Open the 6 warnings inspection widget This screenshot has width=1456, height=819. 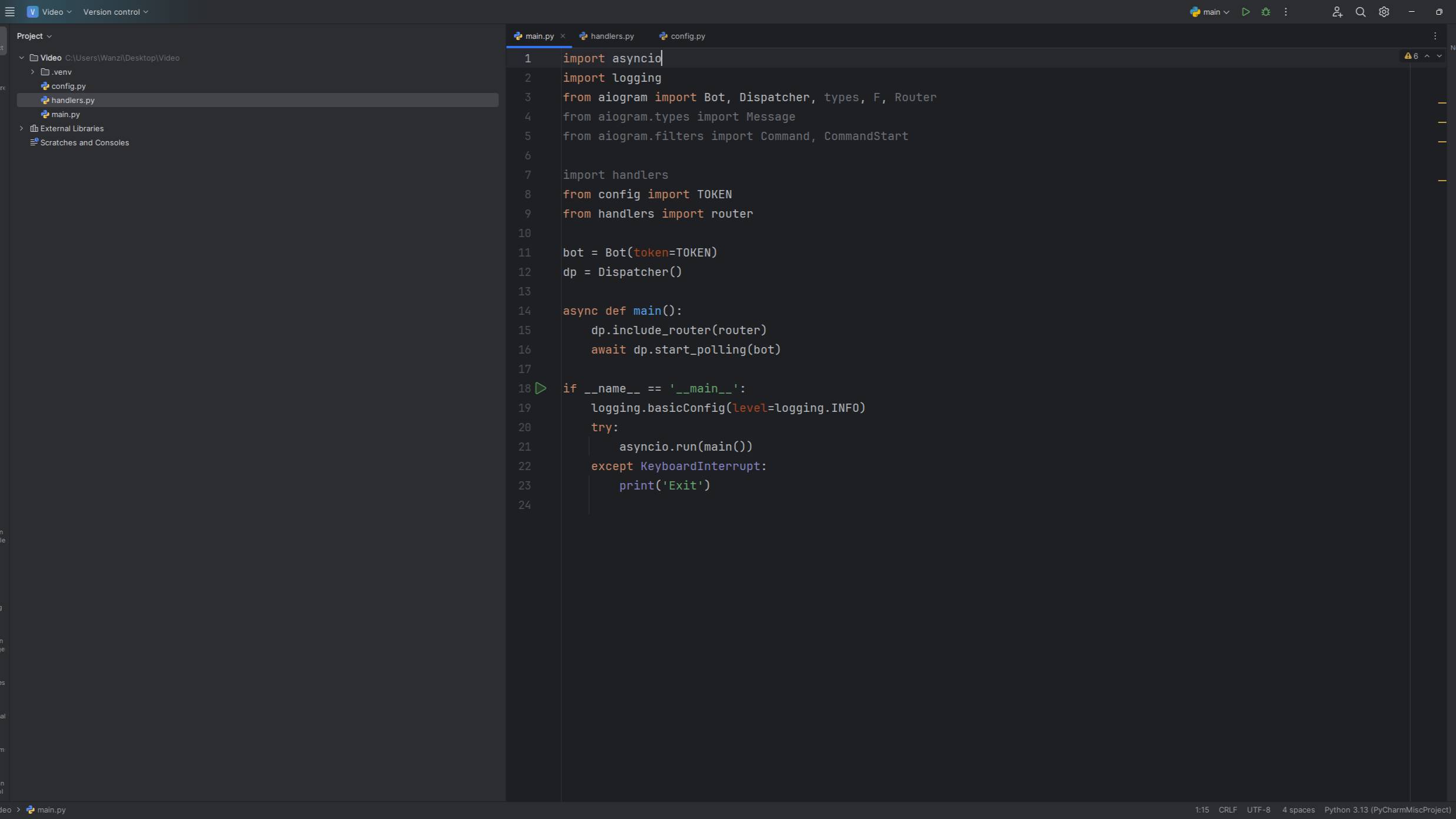click(1412, 56)
